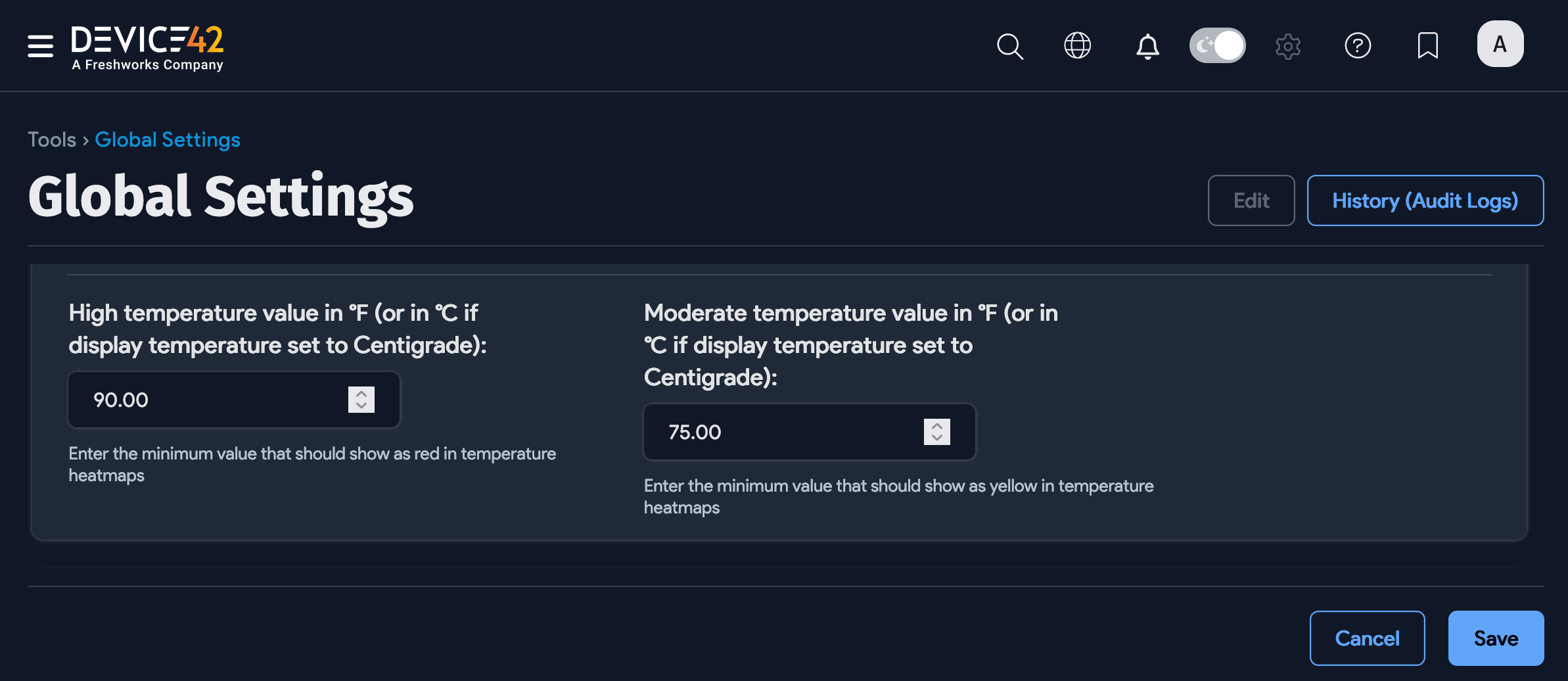Open the Global Settings breadcrumb
The image size is (1568, 681).
tap(168, 139)
